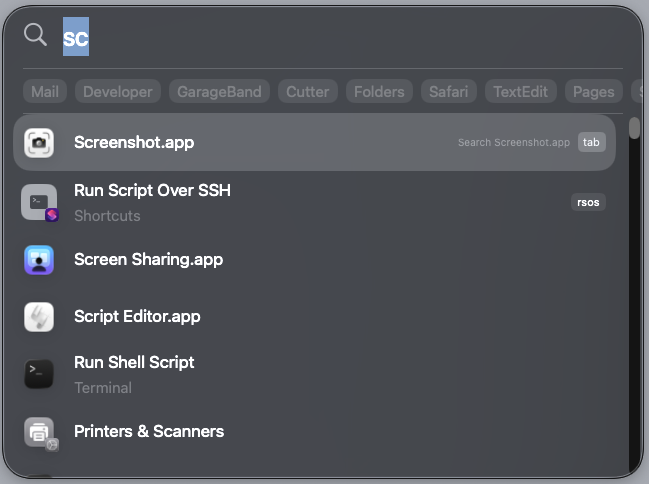
Task: Click the 'tab' key hint badge
Action: pyautogui.click(x=591, y=142)
